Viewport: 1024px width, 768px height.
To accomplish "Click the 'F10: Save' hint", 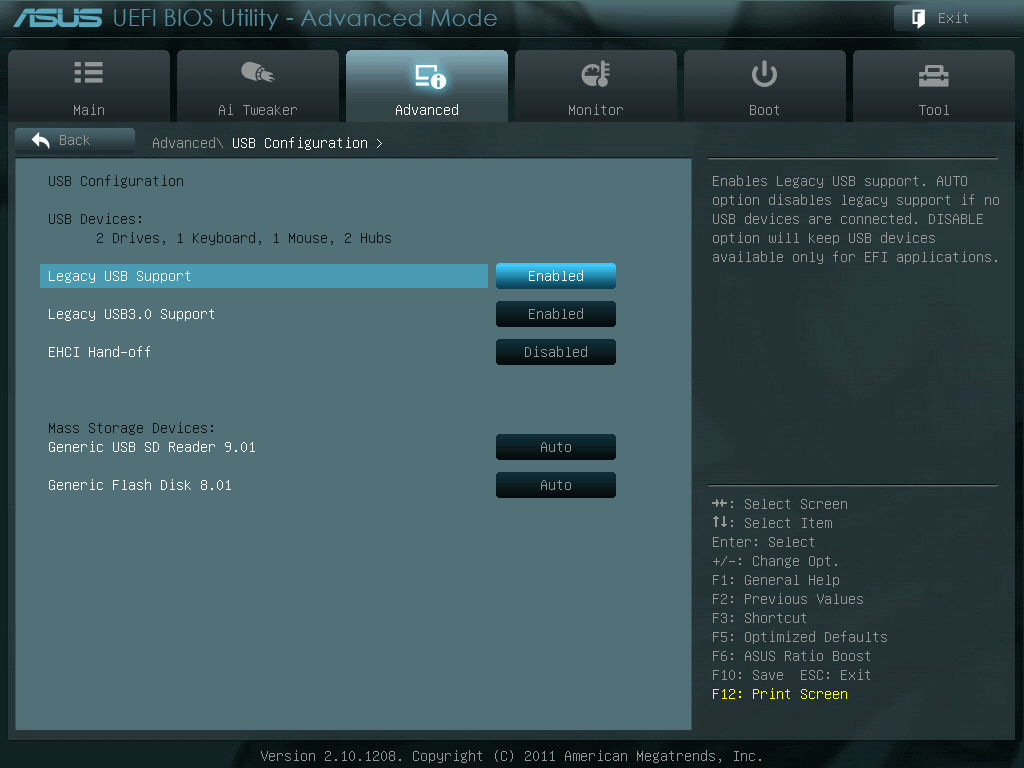I will 748,675.
